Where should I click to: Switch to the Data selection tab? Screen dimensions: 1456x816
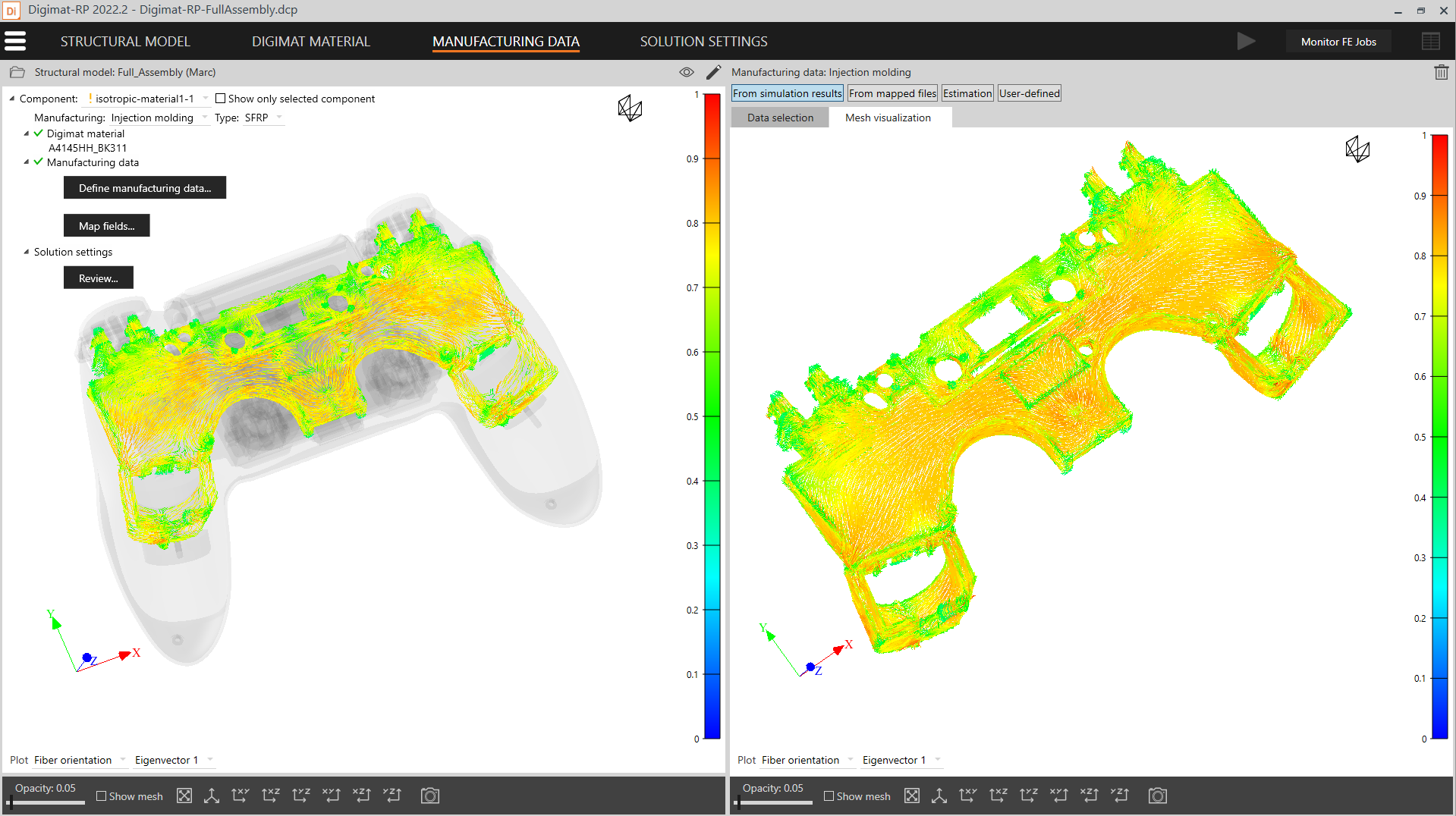click(x=780, y=118)
